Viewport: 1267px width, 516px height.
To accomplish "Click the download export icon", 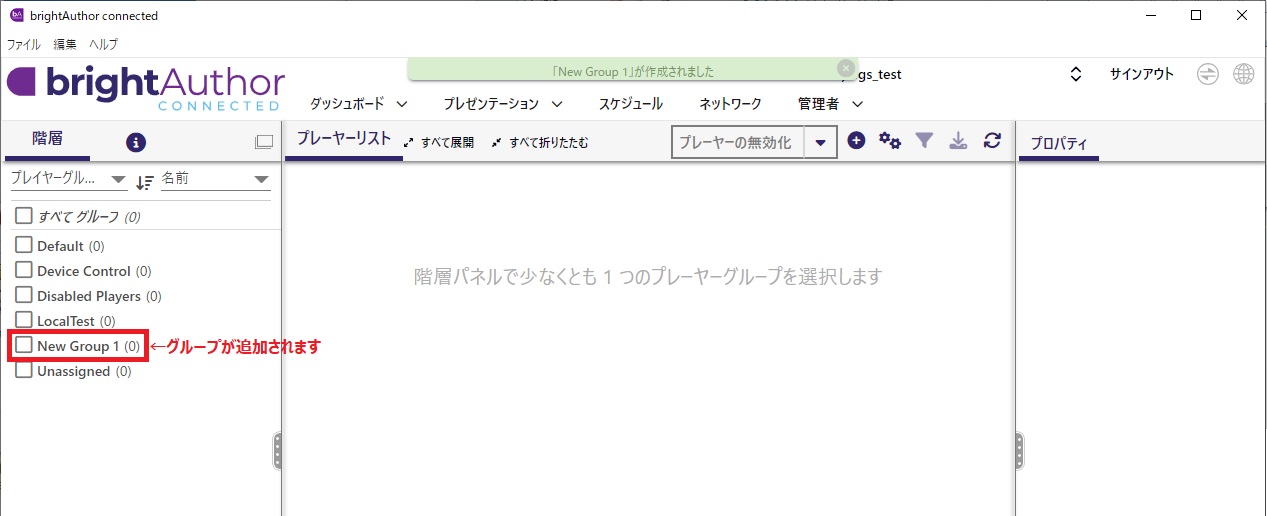I will (958, 141).
